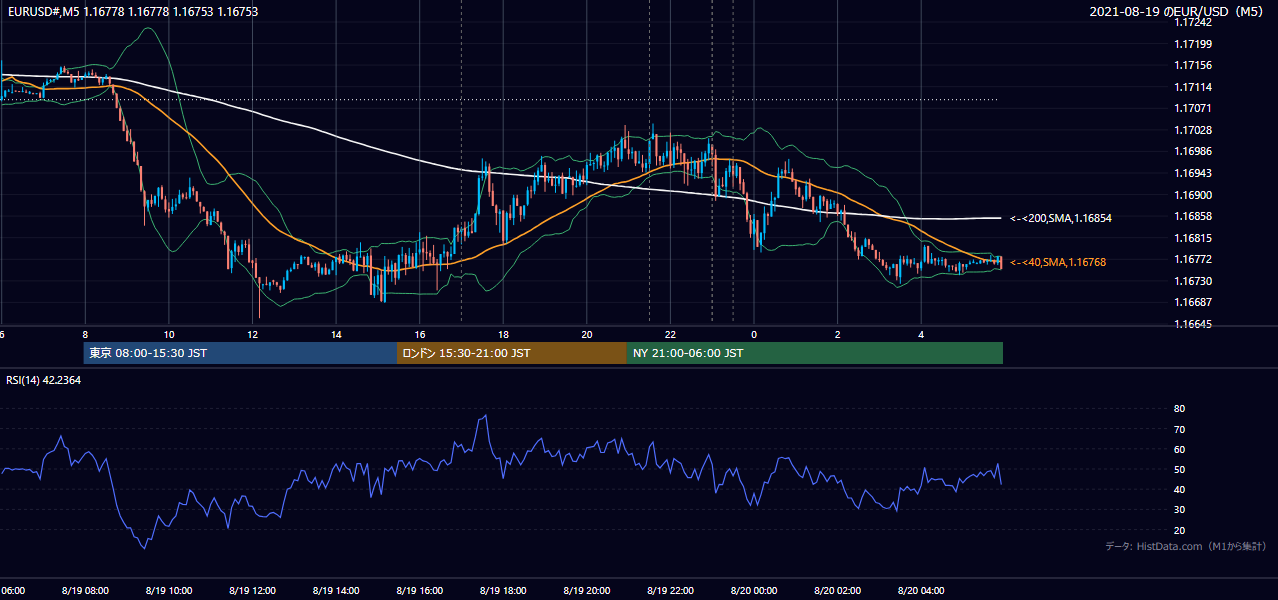Click the RSI(14) 42.2364 indicator label
The height and width of the screenshot is (600, 1278).
(x=44, y=380)
